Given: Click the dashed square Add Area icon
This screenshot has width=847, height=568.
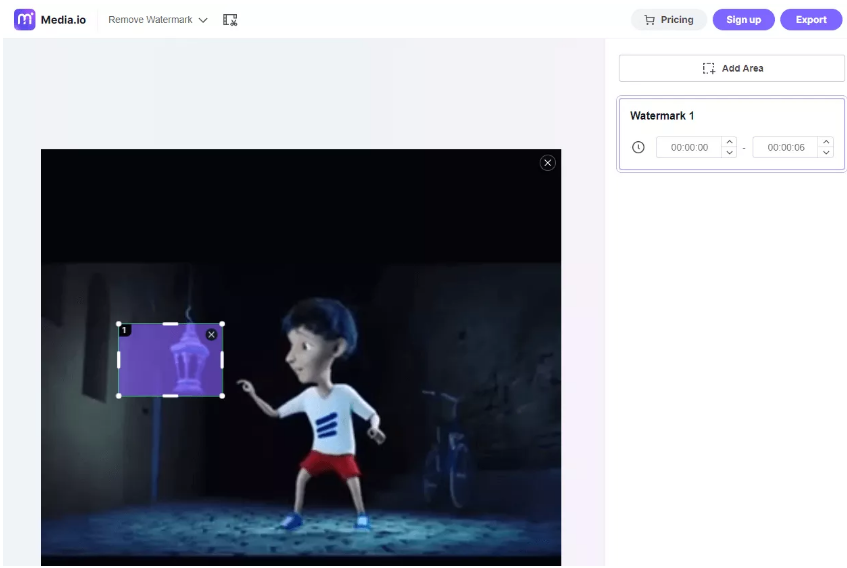Looking at the screenshot, I should tap(708, 69).
